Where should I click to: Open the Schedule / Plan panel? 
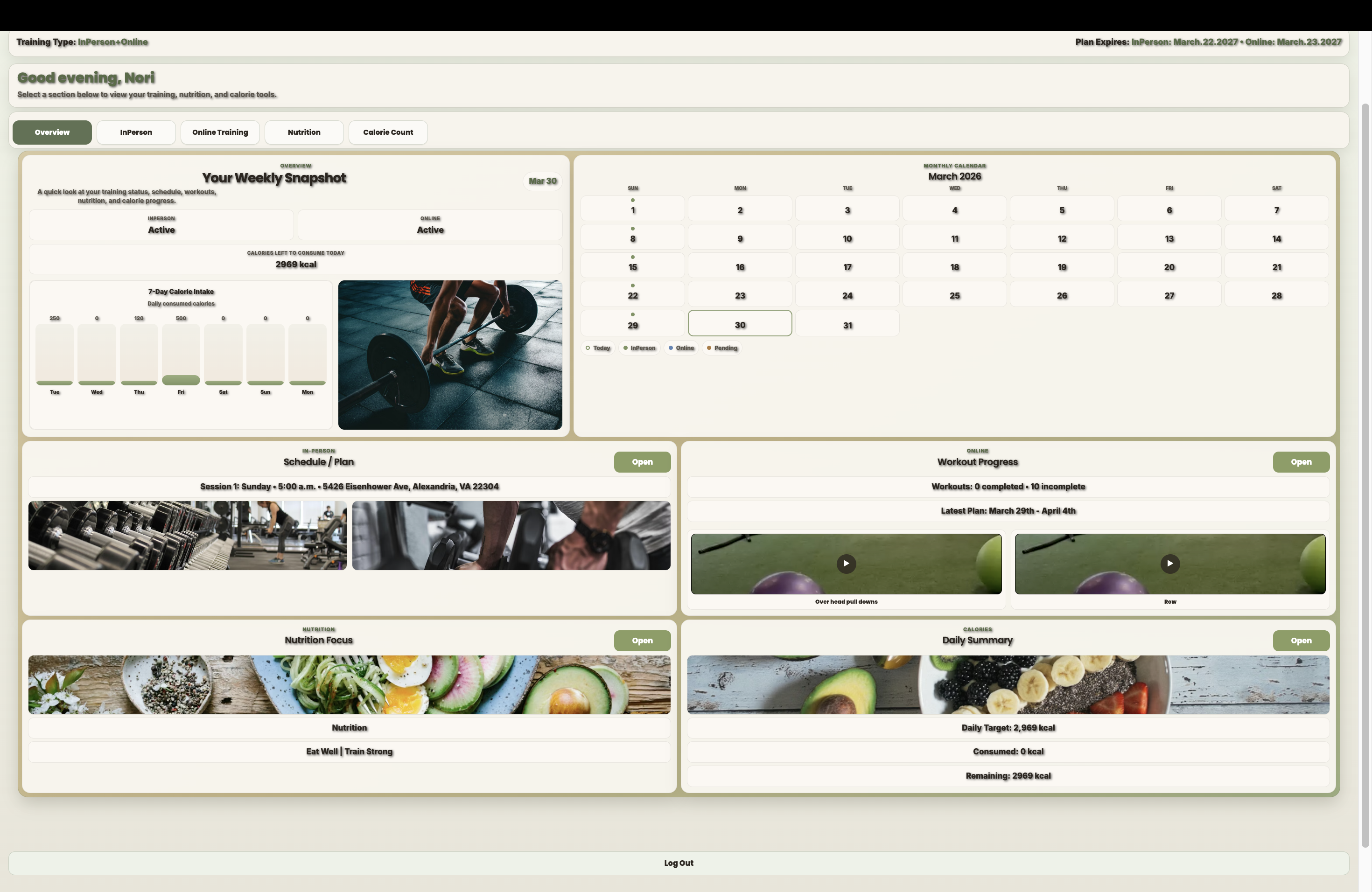pyautogui.click(x=642, y=461)
